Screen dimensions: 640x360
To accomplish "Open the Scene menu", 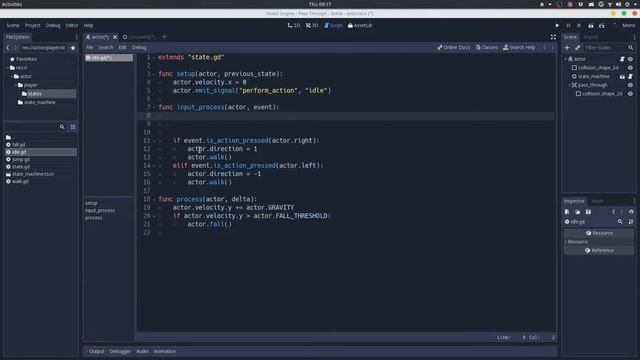I will tap(13, 25).
